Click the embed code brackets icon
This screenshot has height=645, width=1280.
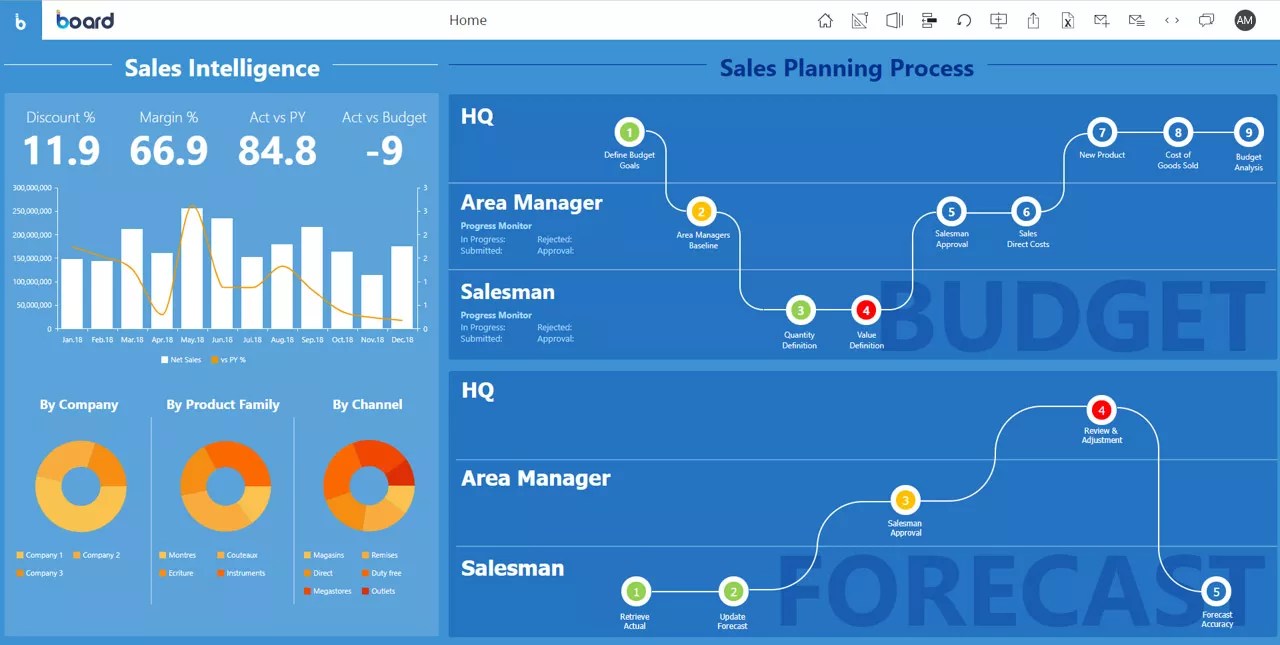pos(1172,20)
